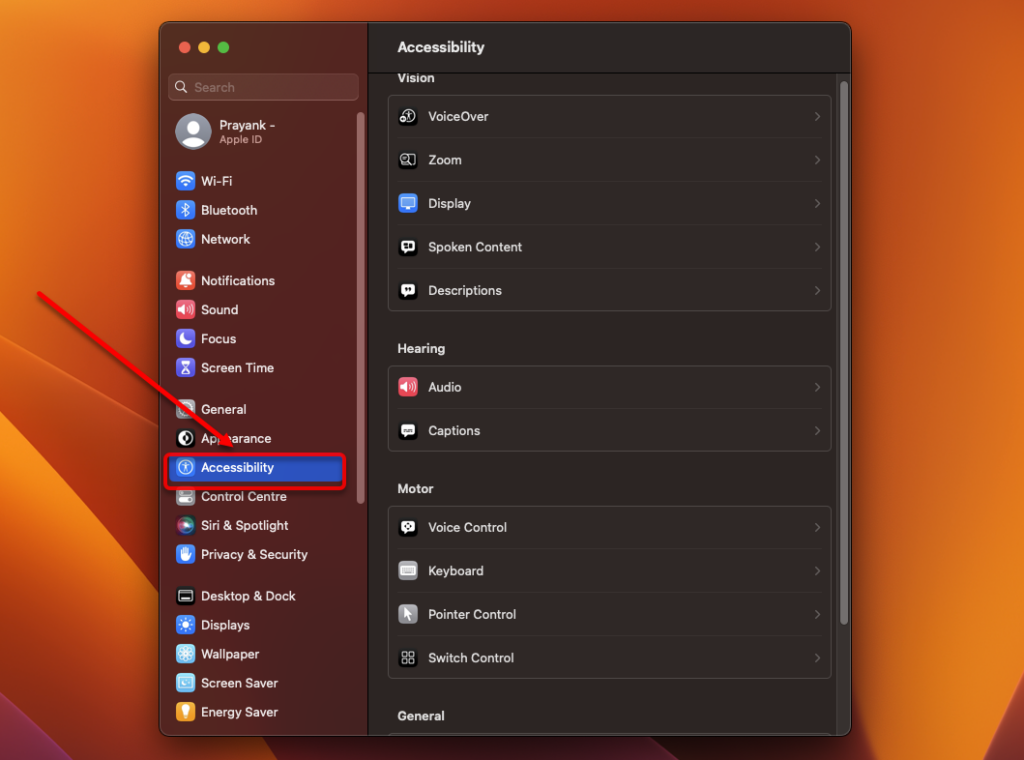Viewport: 1024px width, 760px height.
Task: Click the Keyboard icon under Motor
Action: [408, 571]
